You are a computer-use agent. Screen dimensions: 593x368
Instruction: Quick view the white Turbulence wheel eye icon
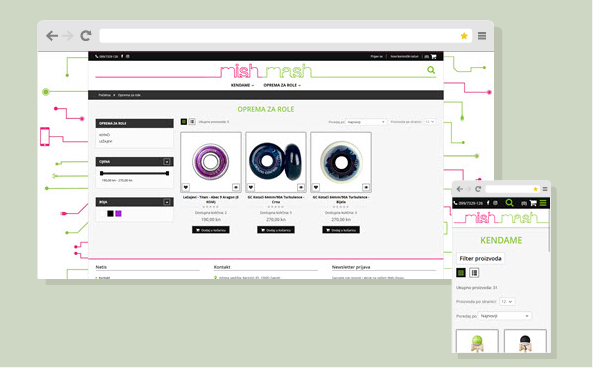coord(366,187)
